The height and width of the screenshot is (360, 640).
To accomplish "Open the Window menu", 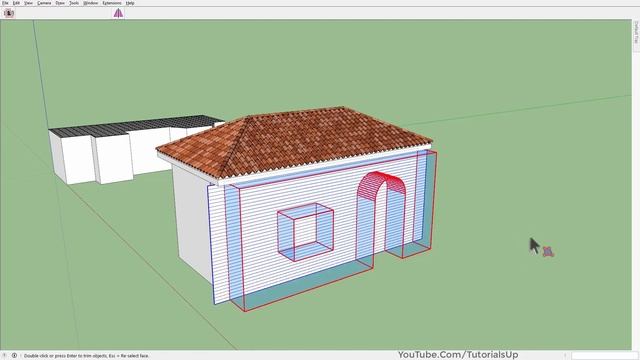I will (91, 3).
